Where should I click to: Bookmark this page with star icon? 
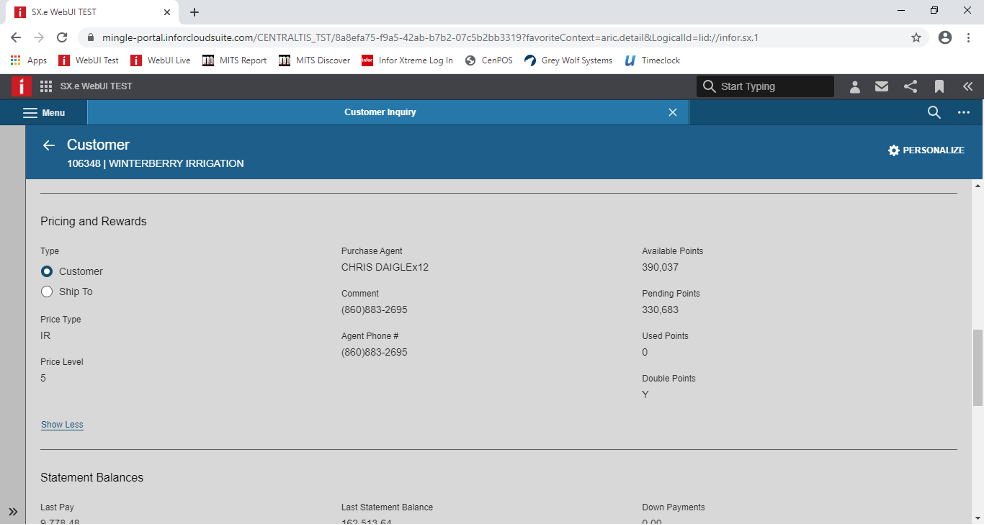click(916, 38)
